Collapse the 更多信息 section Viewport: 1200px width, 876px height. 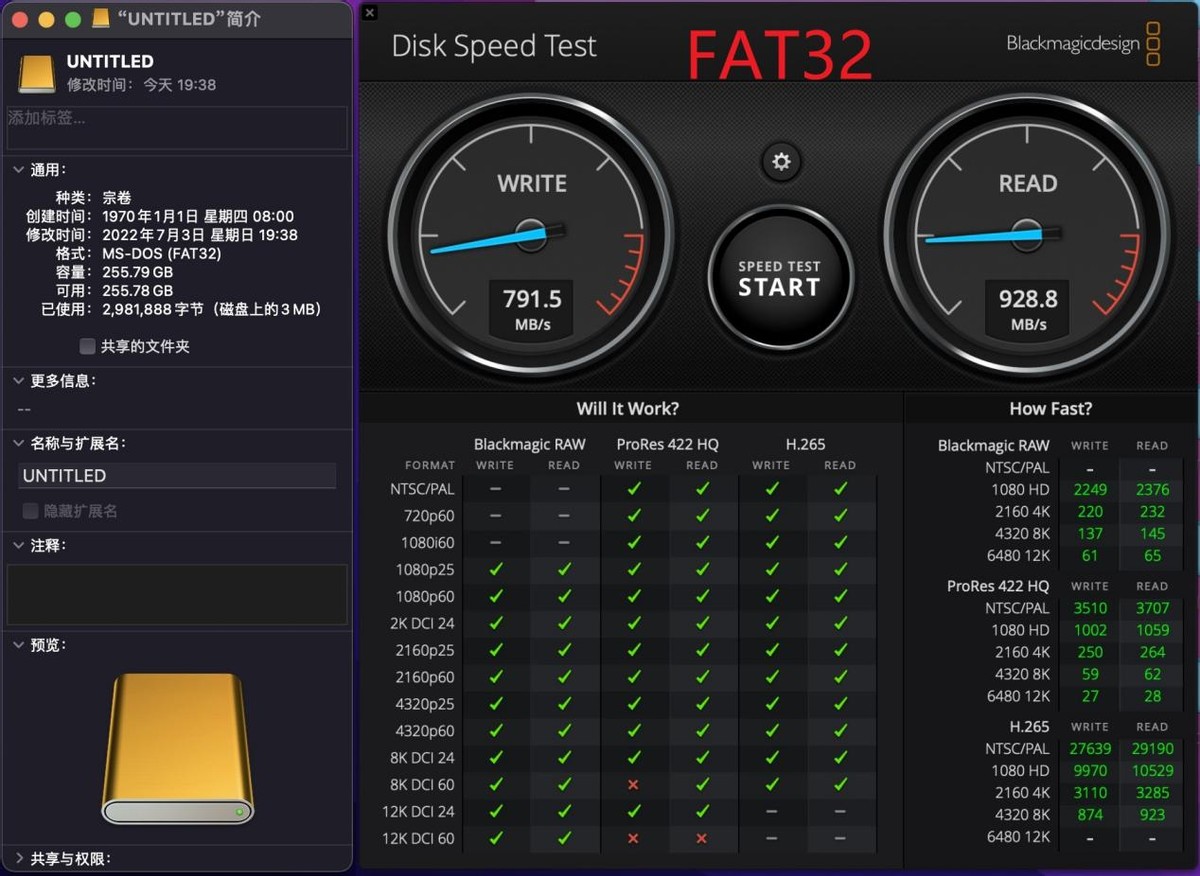(x=17, y=381)
